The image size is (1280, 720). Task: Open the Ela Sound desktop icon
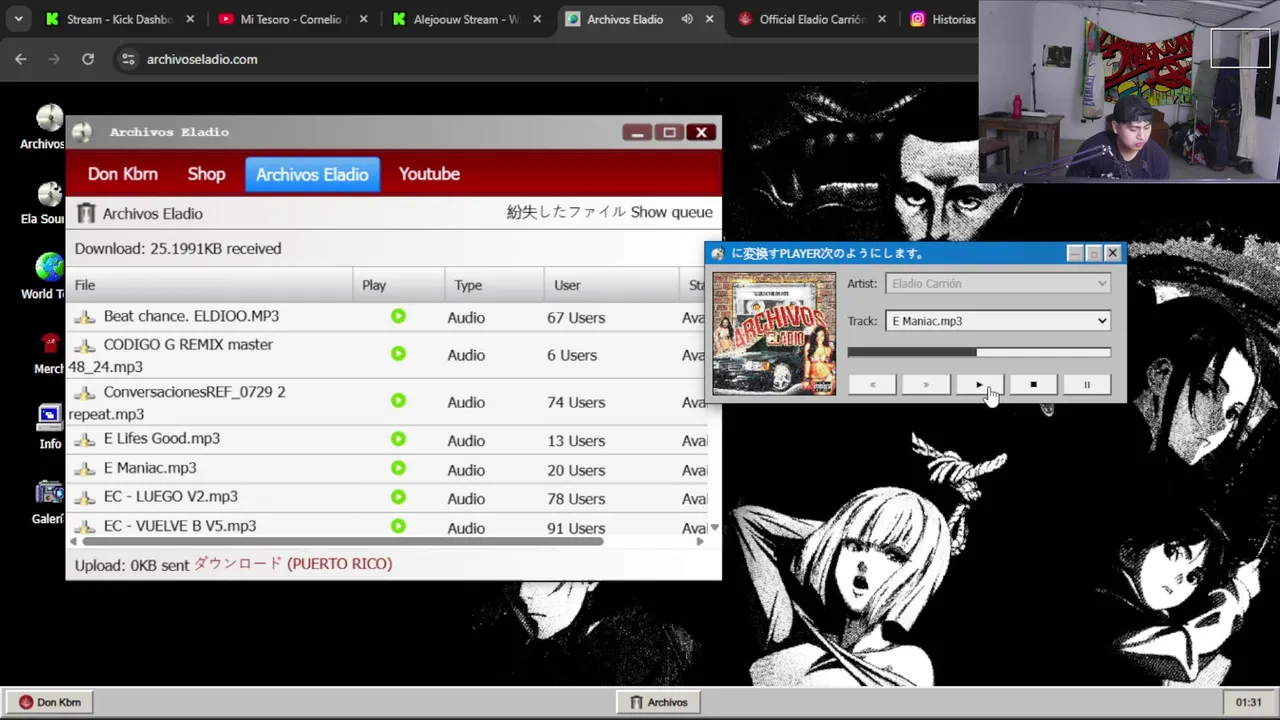[x=49, y=193]
